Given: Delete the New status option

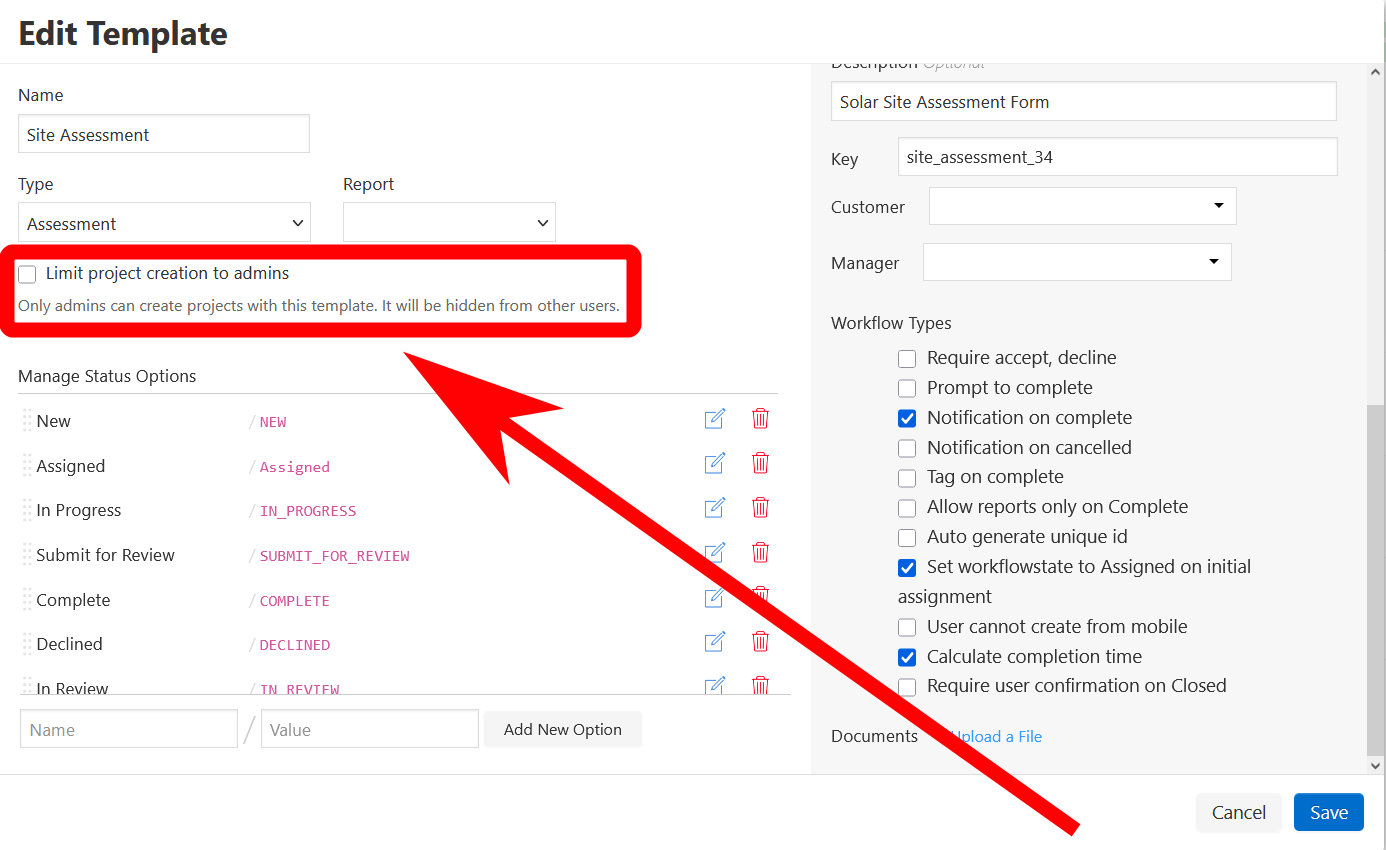Looking at the screenshot, I should pos(760,419).
